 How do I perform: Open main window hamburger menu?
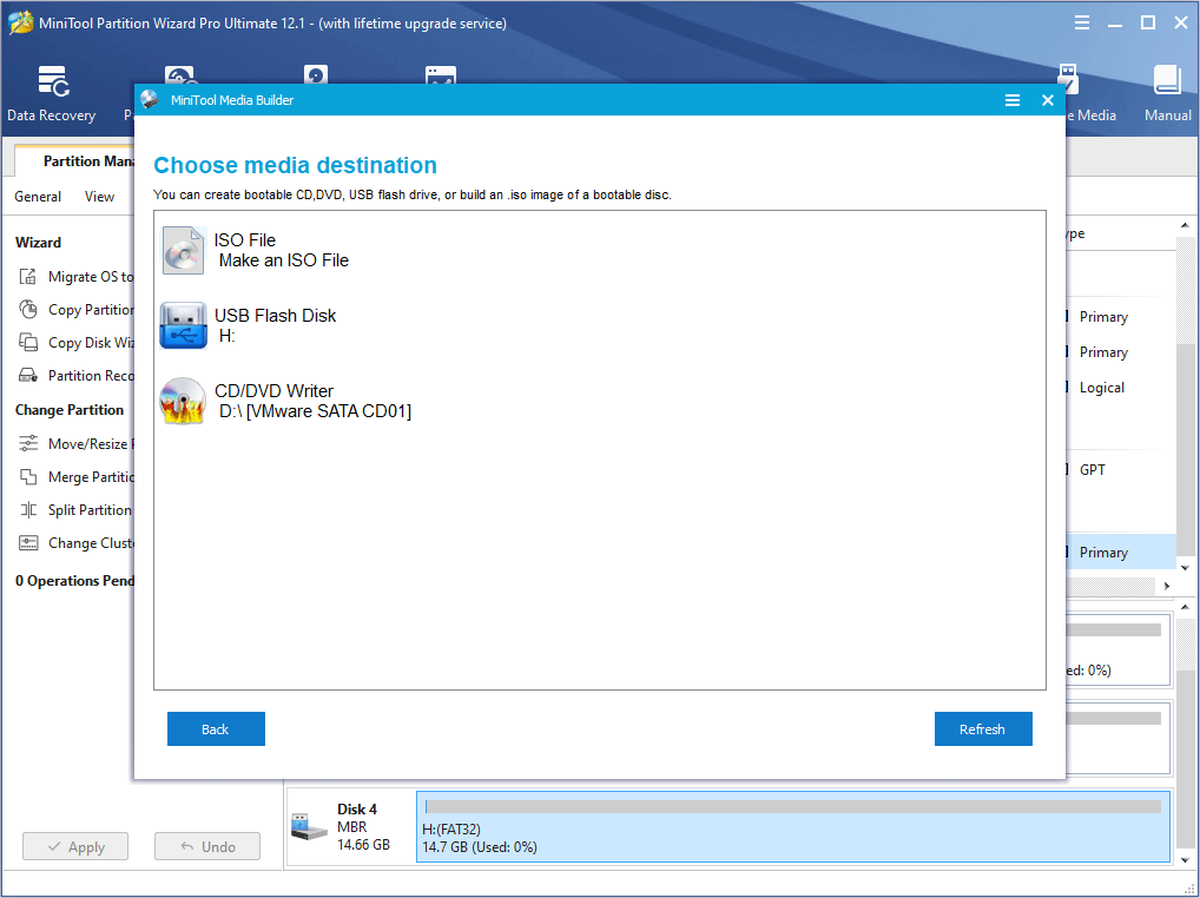pos(1082,23)
